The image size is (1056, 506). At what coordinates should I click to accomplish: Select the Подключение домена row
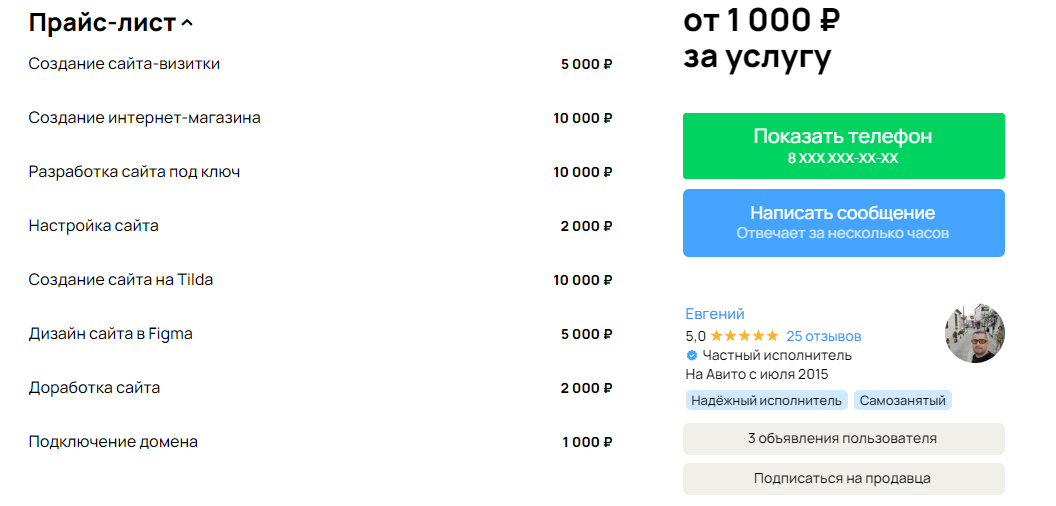(321, 442)
